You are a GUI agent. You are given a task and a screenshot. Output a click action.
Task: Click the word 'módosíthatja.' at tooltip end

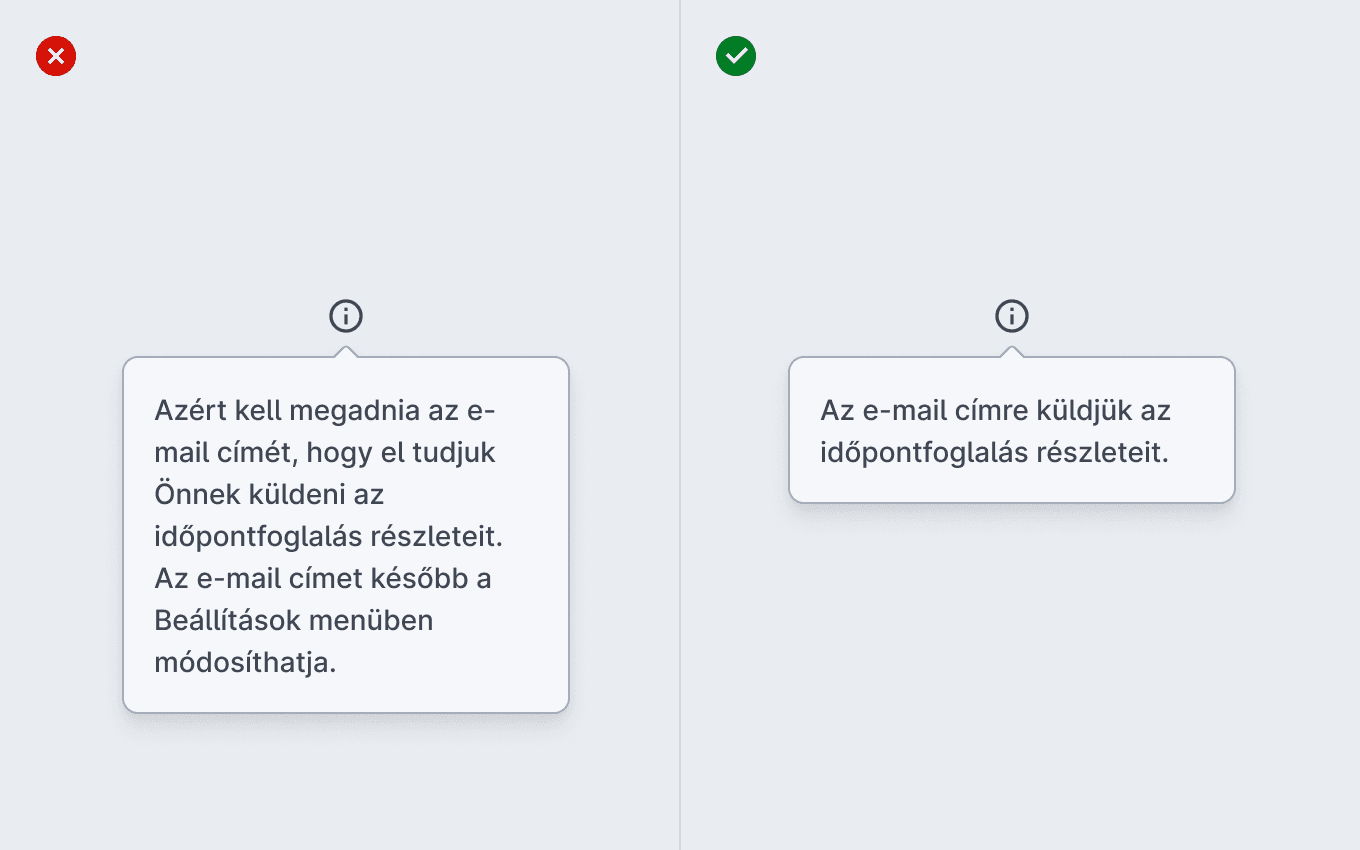246,662
